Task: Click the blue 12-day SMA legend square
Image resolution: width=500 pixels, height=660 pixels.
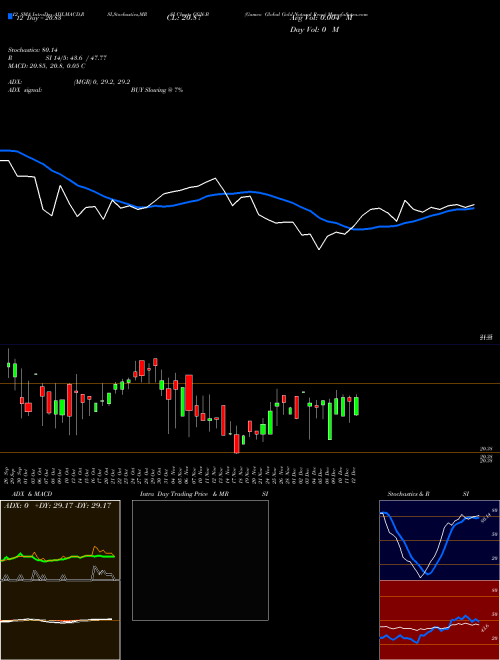Action: coord(10,16)
